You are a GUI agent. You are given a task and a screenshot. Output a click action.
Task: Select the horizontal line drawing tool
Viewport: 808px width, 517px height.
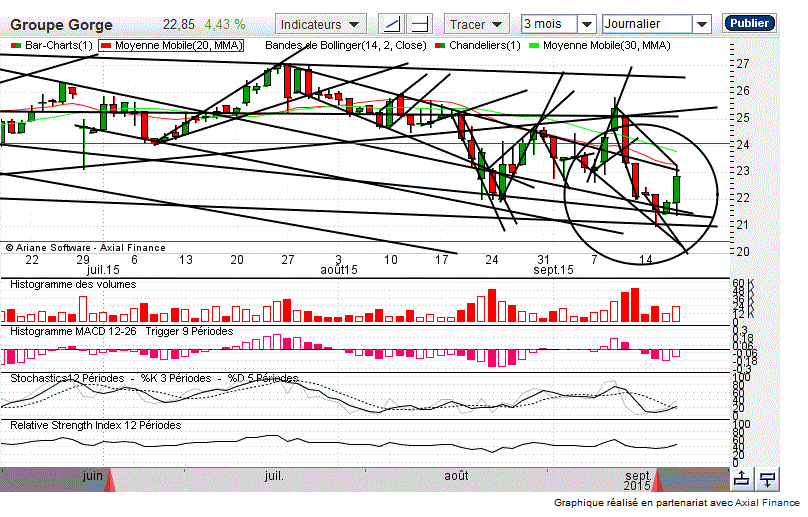coord(419,24)
